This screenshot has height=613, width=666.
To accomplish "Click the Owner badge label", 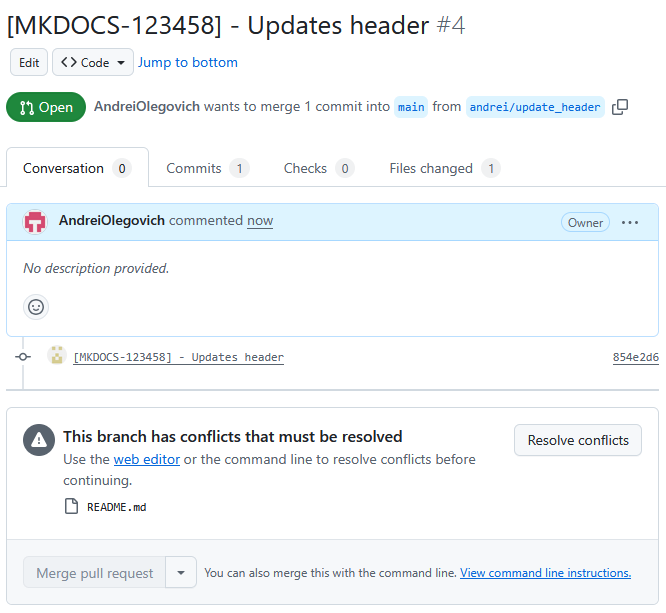I will (x=585, y=223).
